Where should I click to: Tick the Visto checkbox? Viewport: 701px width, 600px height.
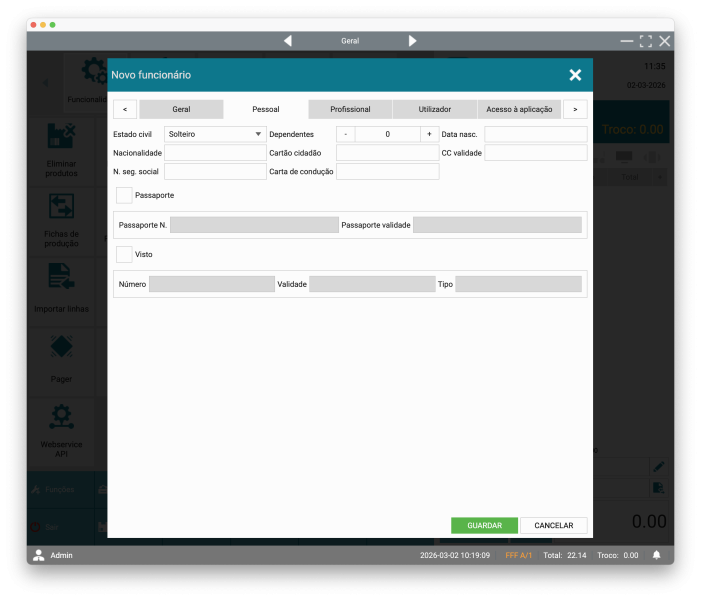[x=124, y=254]
